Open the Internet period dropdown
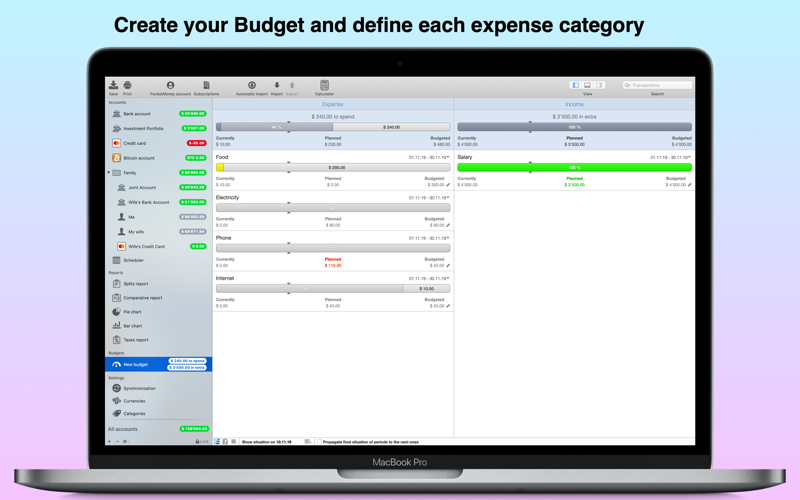 pyautogui.click(x=429, y=279)
